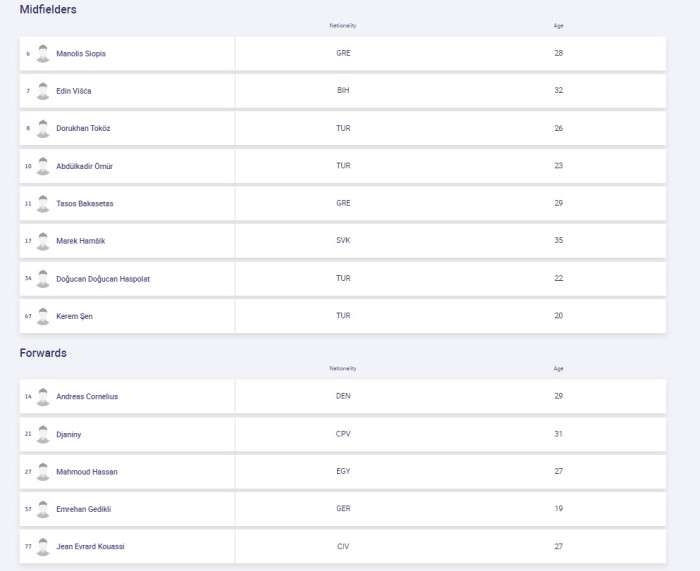This screenshot has width=700, height=571.
Task: Click Marek Hamšík's avatar icon
Action: click(x=43, y=241)
